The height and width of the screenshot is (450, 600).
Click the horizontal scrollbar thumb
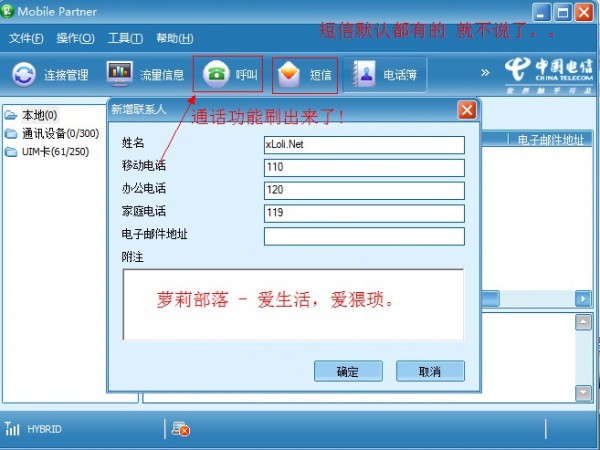(490, 298)
